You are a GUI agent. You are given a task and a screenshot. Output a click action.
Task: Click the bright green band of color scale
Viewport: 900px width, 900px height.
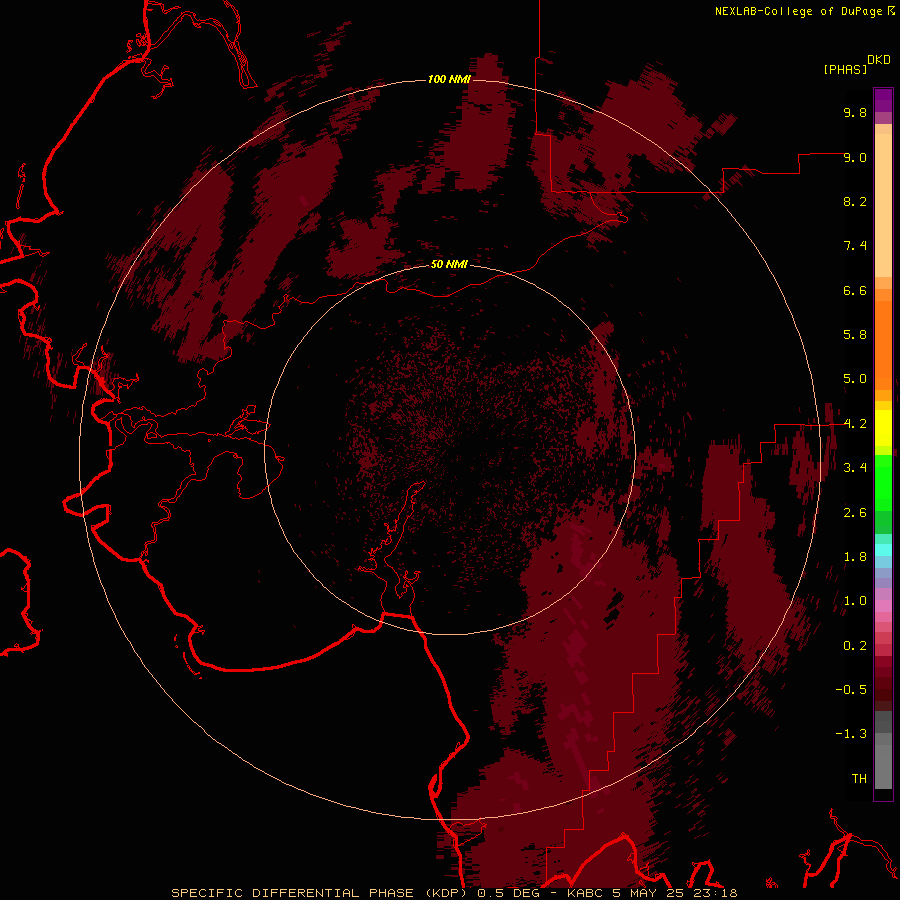coord(883,482)
